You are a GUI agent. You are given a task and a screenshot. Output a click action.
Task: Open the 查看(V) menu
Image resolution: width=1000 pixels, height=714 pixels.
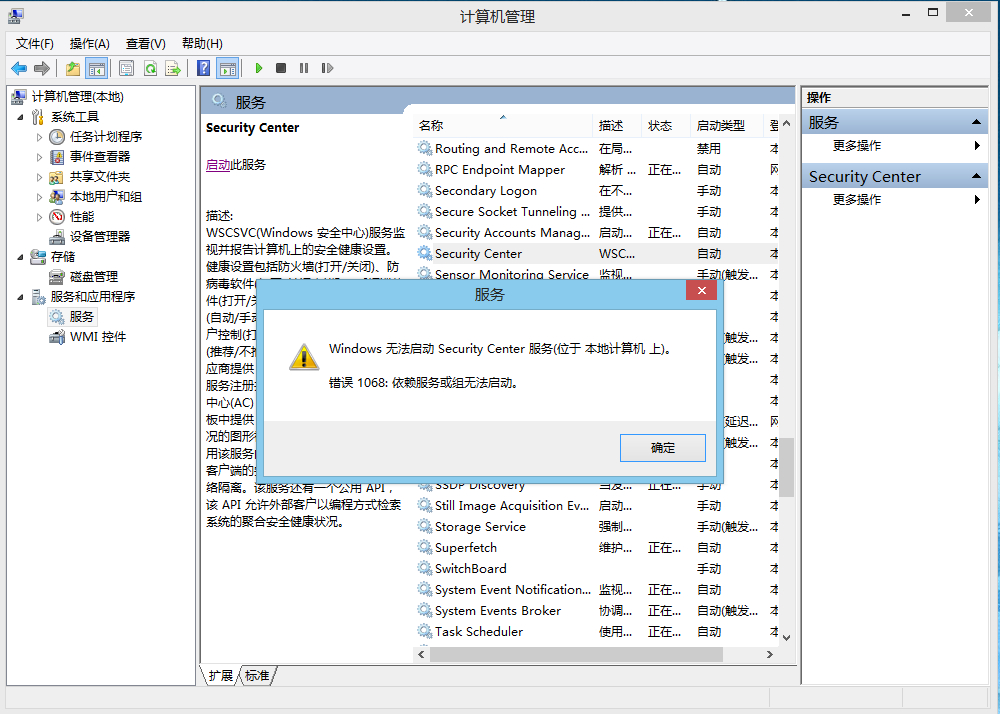click(x=145, y=43)
